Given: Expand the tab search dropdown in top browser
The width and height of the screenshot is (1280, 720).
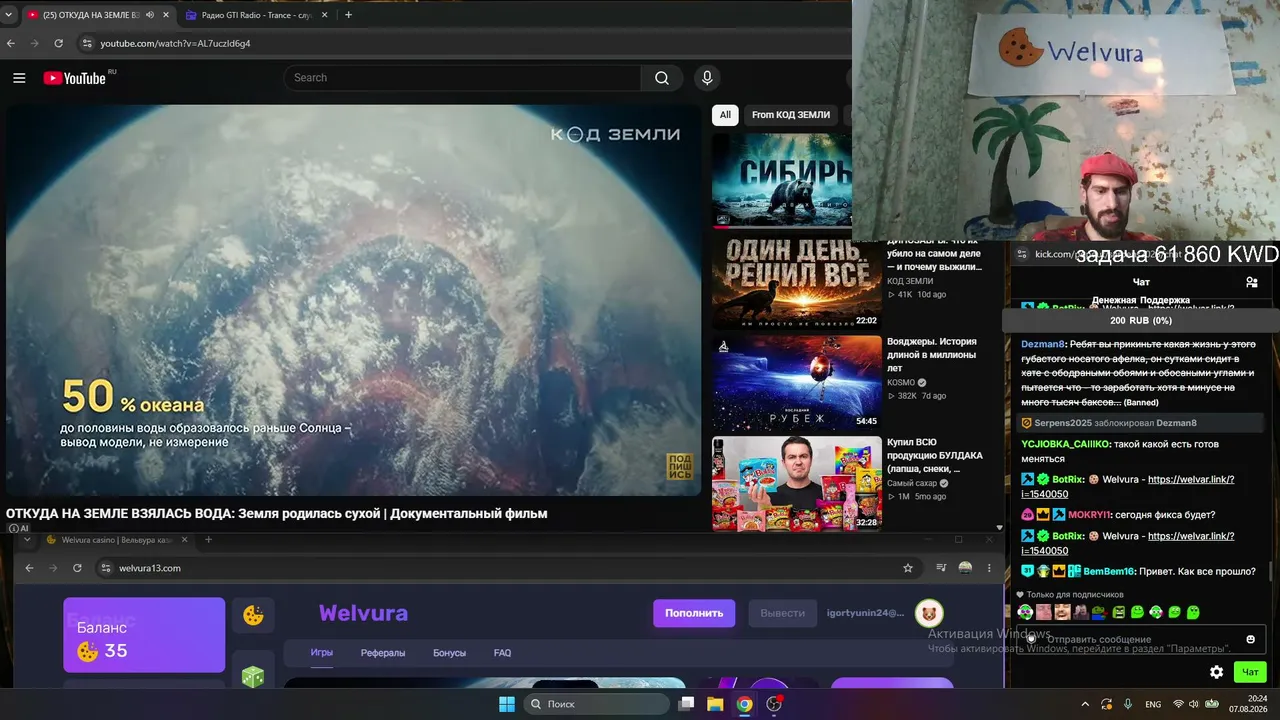Looking at the screenshot, I should (x=9, y=15).
